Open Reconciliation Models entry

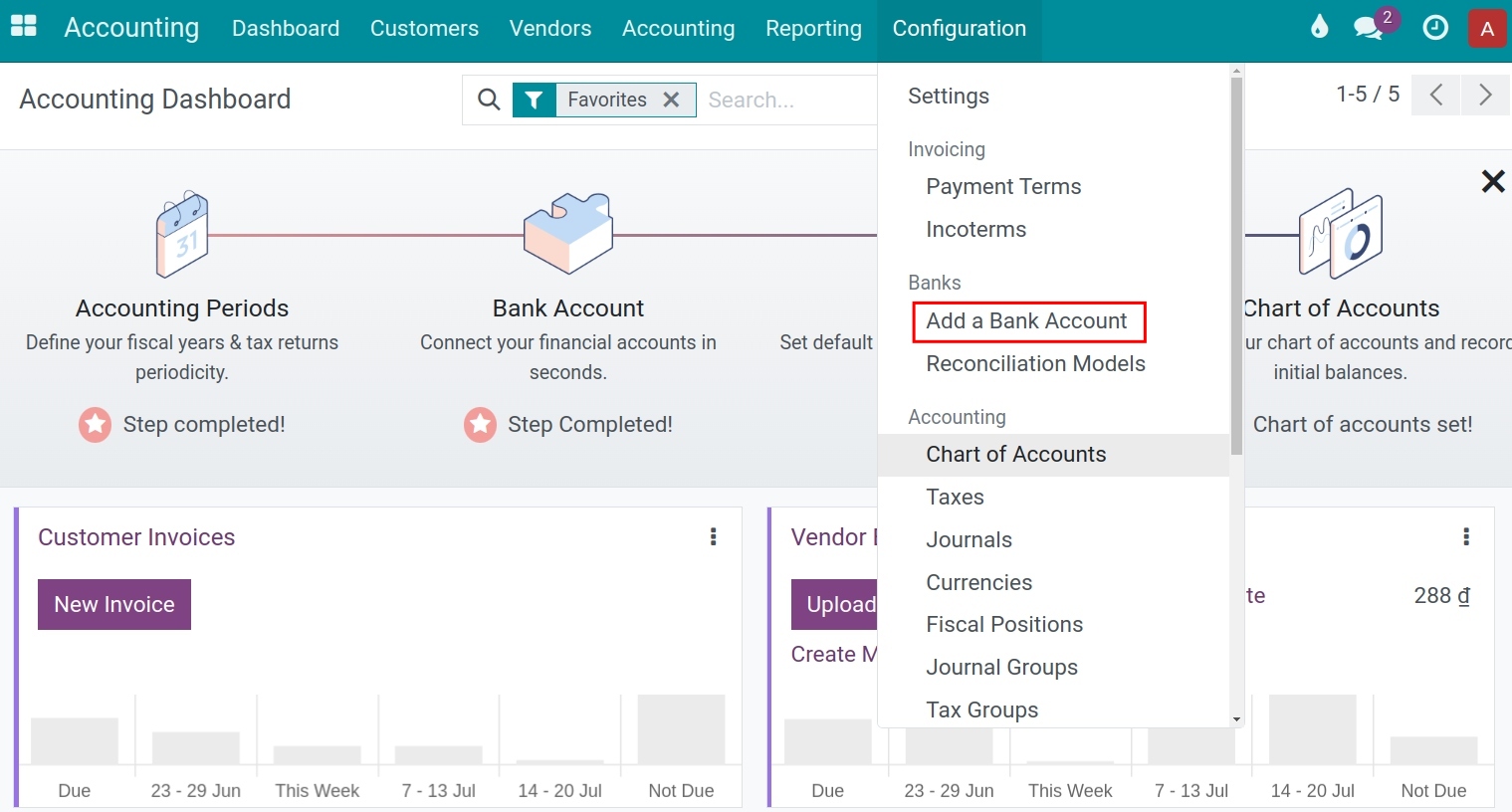1035,364
